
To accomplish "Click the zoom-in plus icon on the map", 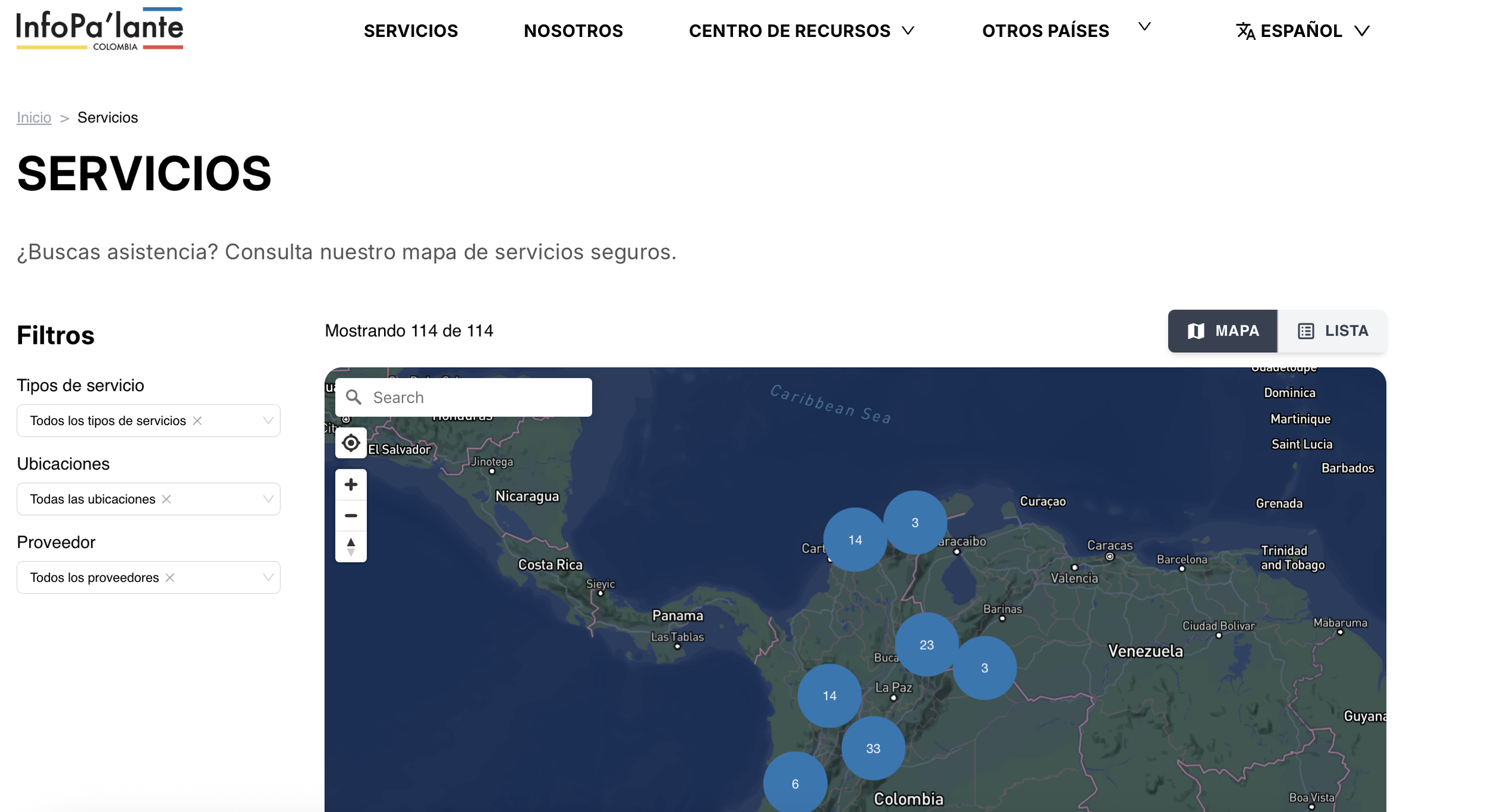I will pos(351,484).
